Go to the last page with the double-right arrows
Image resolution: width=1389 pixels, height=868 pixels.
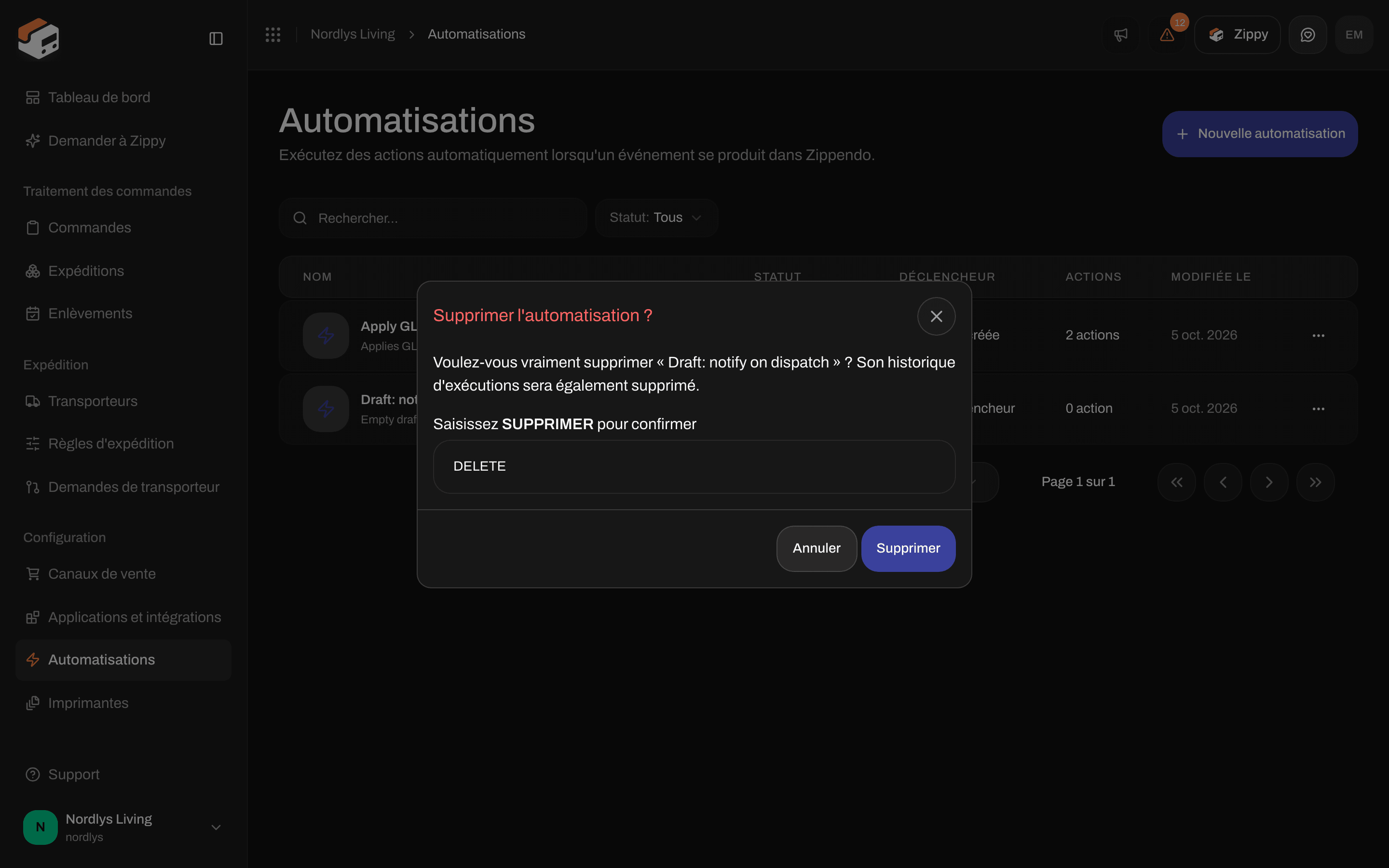pos(1316,482)
